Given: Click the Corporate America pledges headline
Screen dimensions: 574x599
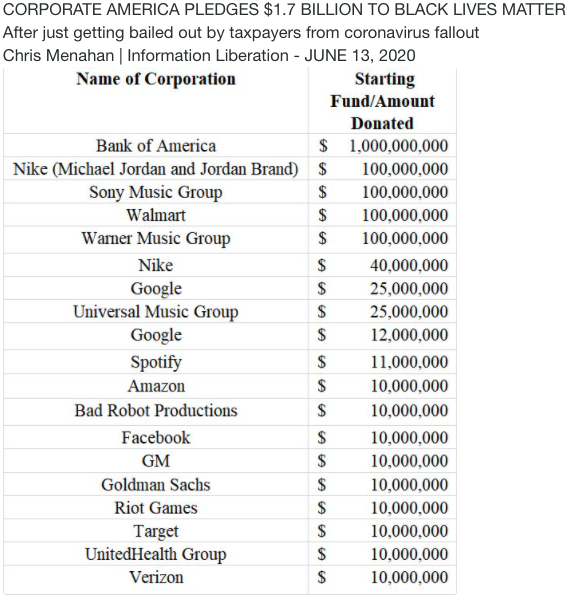Looking at the screenshot, I should click(x=284, y=10).
